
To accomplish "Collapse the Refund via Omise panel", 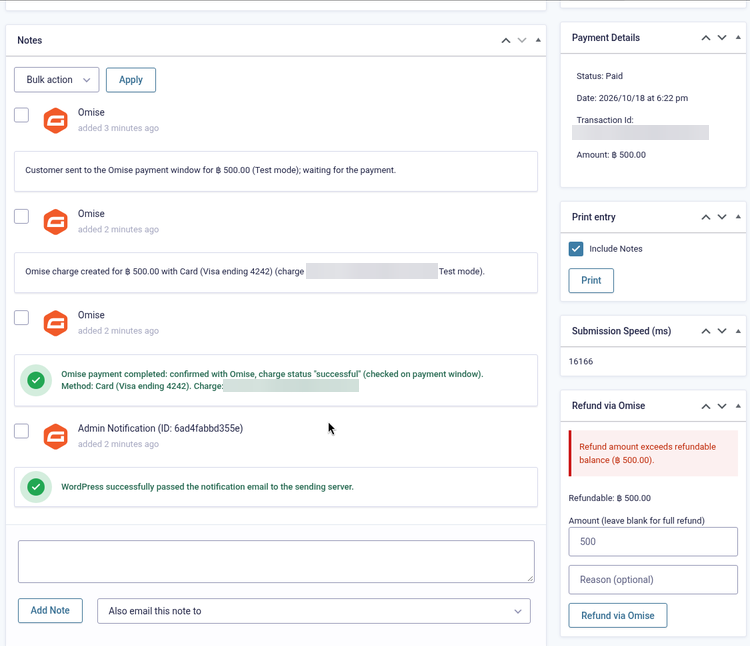I will [x=738, y=405].
